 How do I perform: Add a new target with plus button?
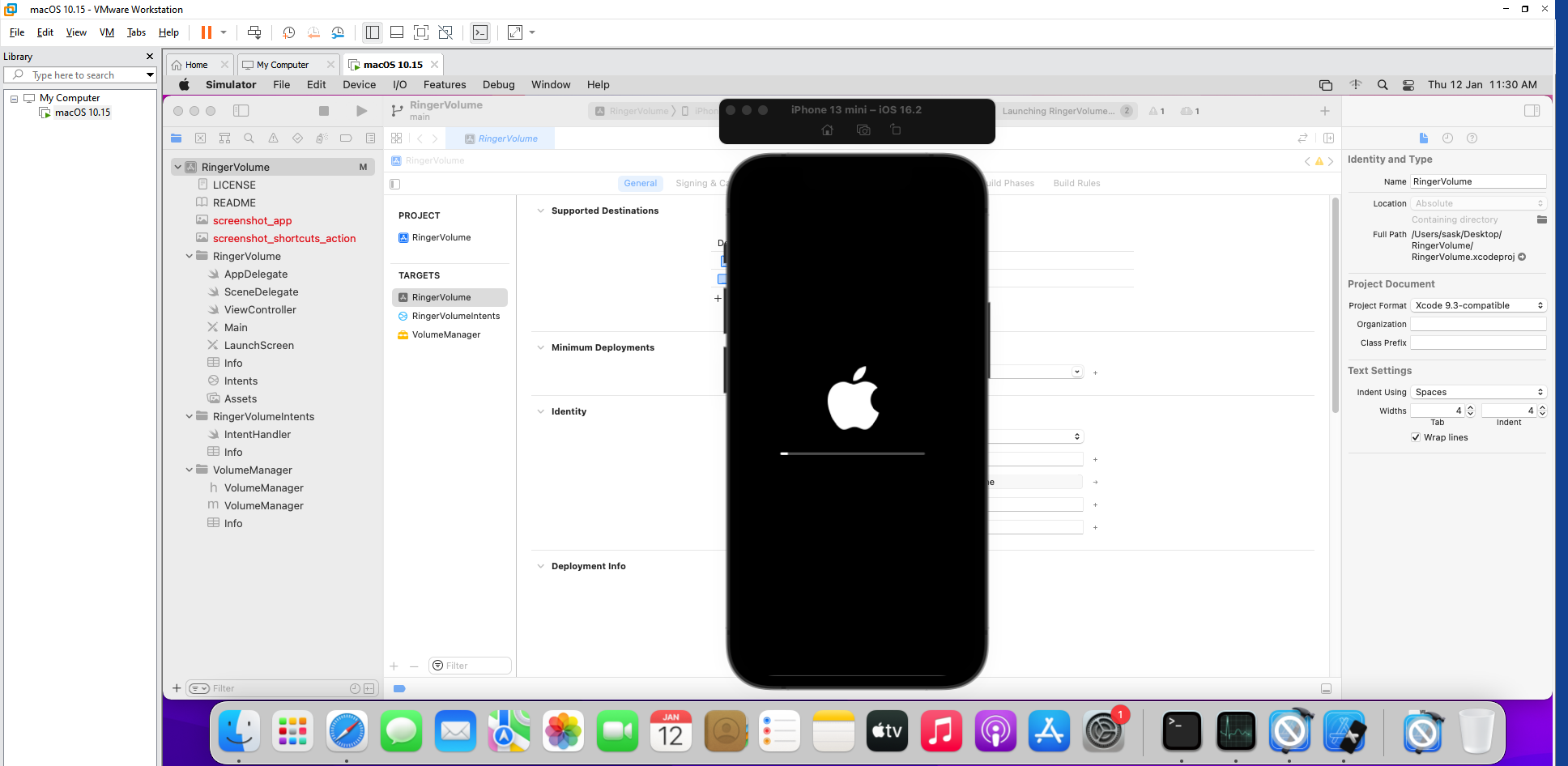(x=394, y=666)
